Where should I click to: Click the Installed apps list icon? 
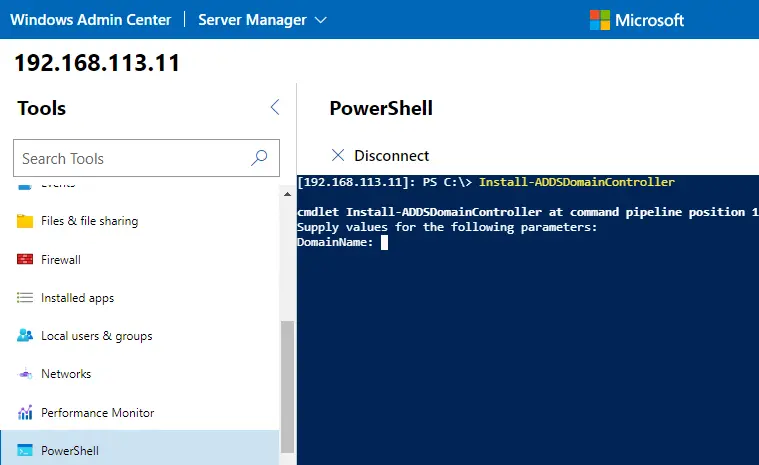[25, 297]
